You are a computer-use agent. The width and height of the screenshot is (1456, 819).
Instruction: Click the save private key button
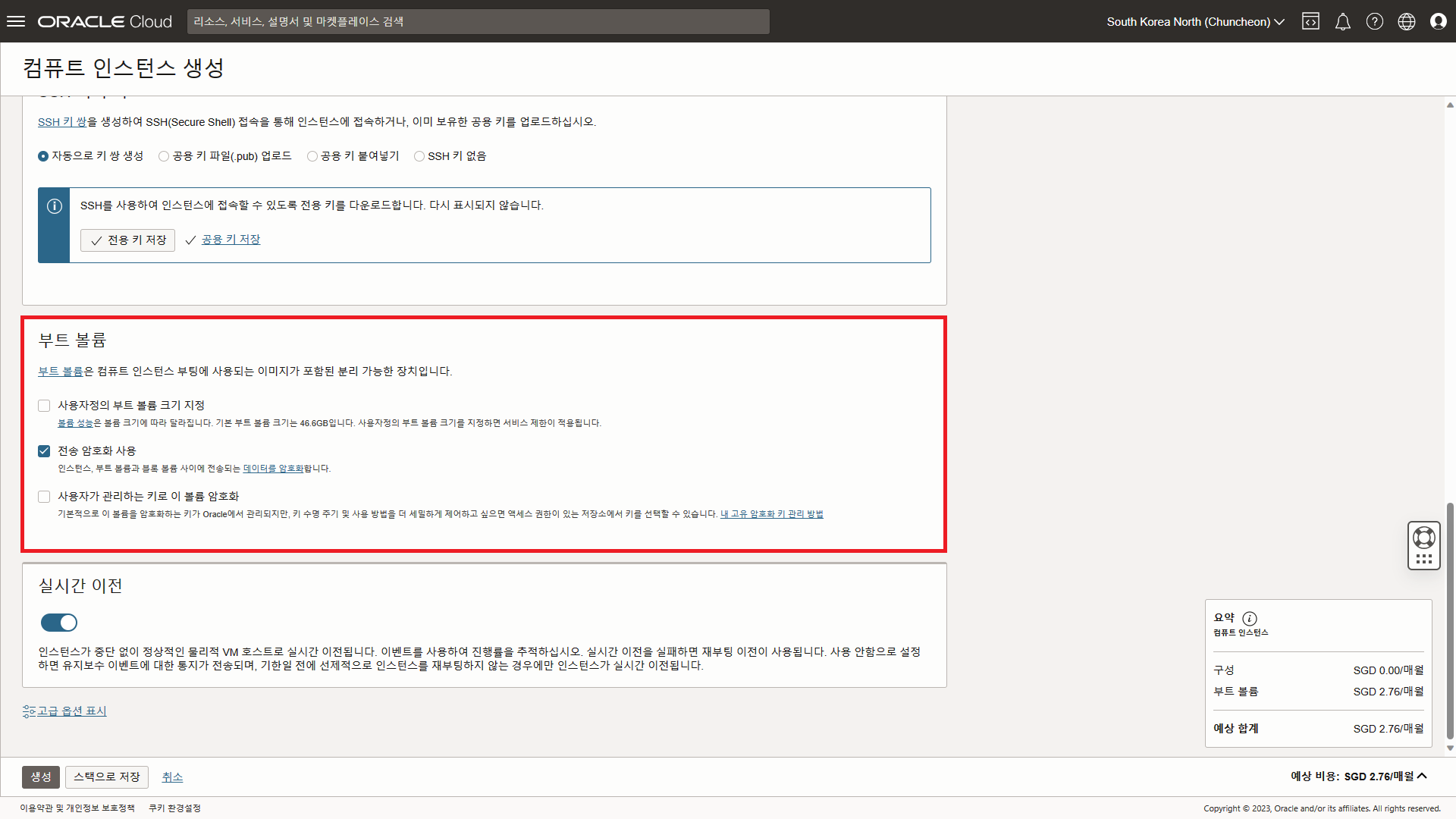(x=128, y=240)
